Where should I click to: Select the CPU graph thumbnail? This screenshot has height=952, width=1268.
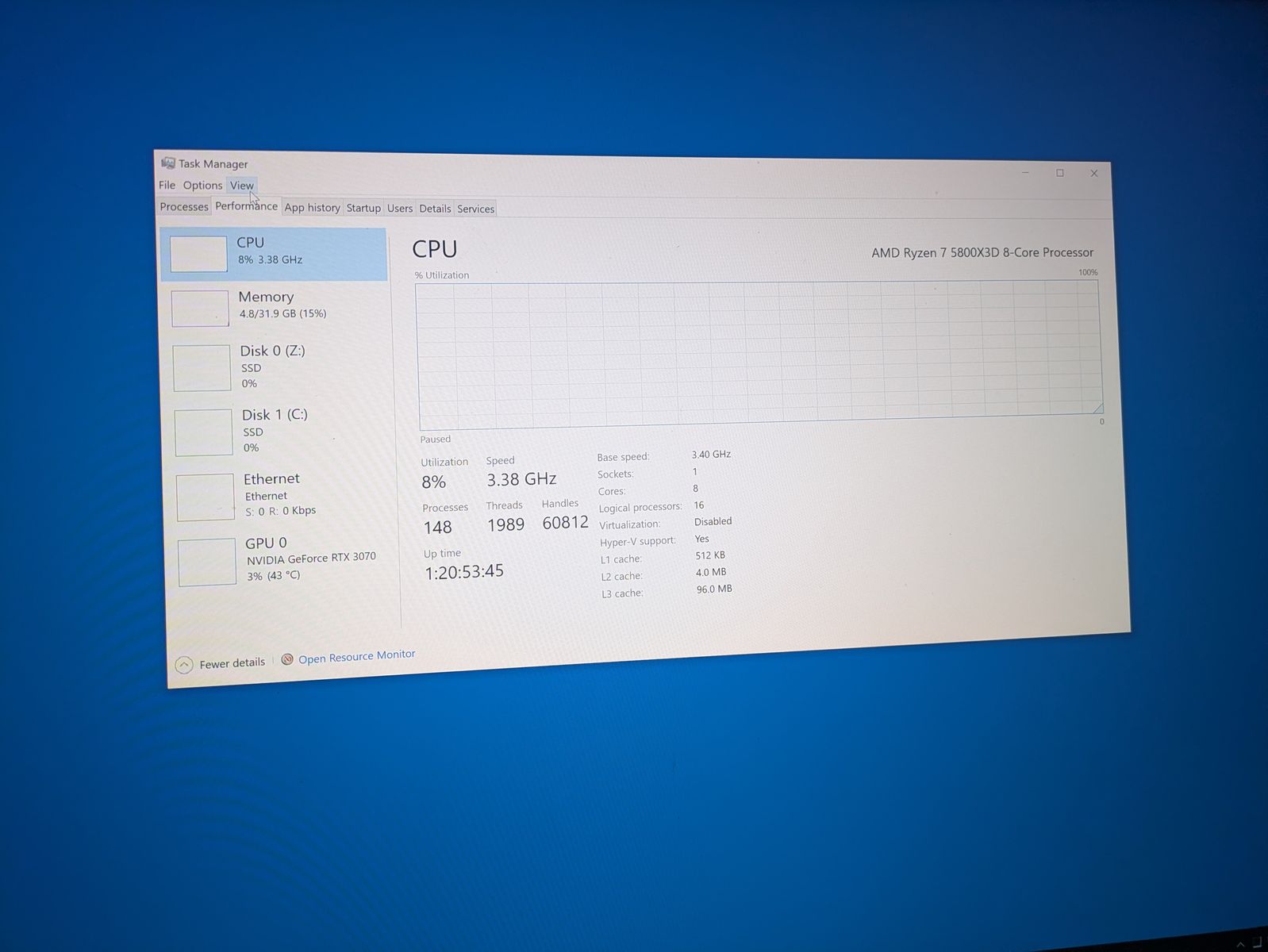(198, 254)
